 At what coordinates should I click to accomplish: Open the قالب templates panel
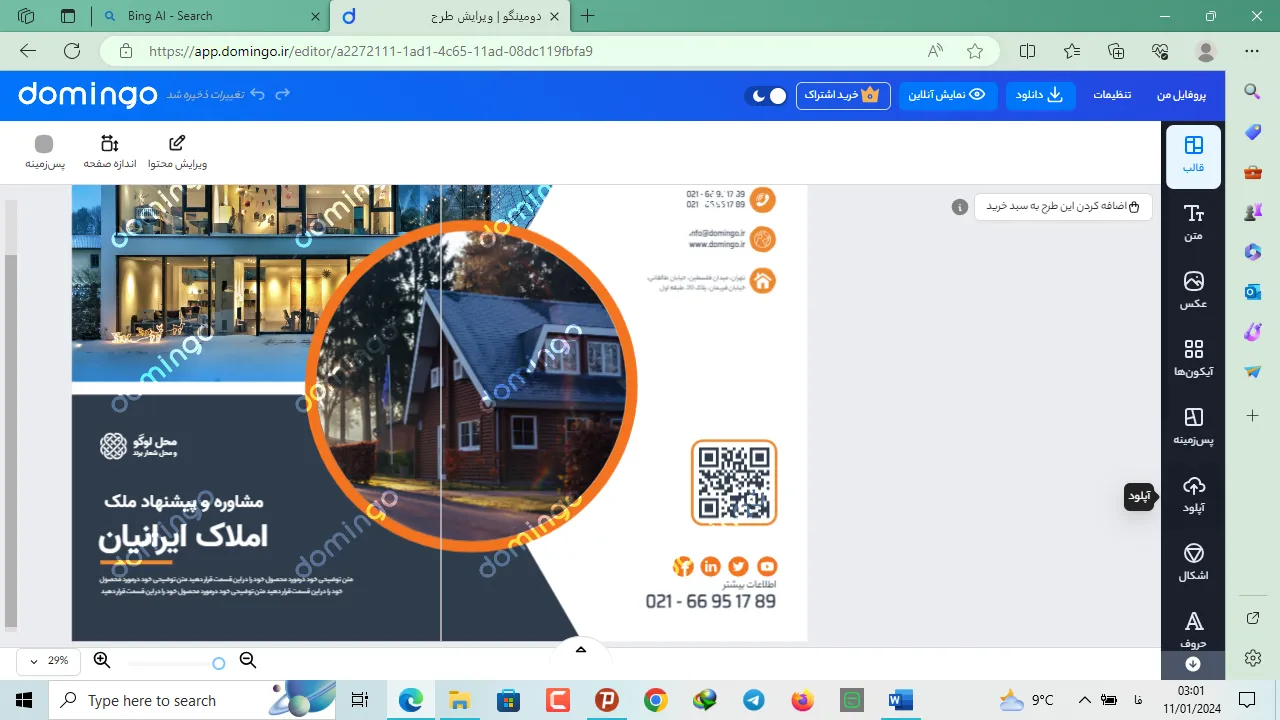tap(1193, 156)
